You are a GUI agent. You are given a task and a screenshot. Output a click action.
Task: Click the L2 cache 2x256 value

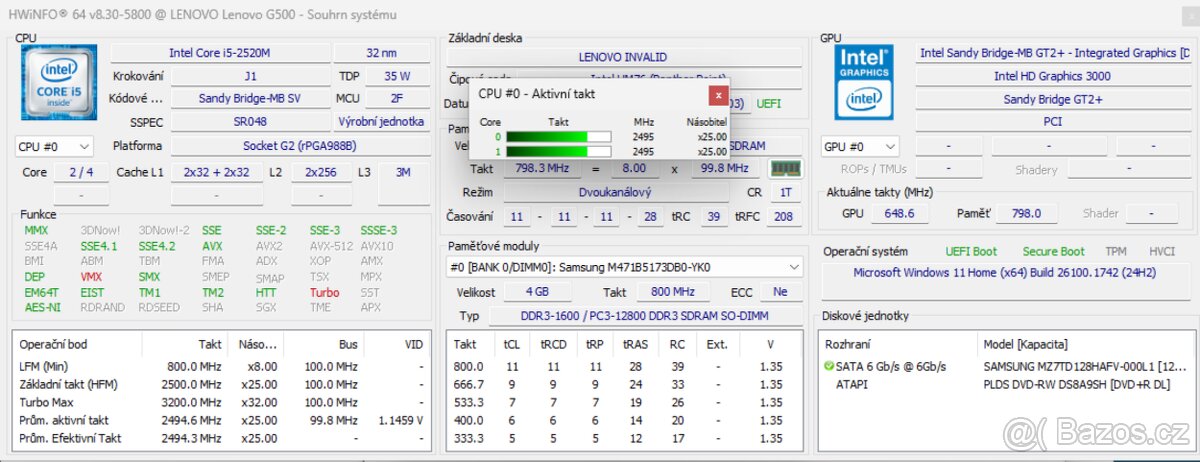(x=321, y=172)
